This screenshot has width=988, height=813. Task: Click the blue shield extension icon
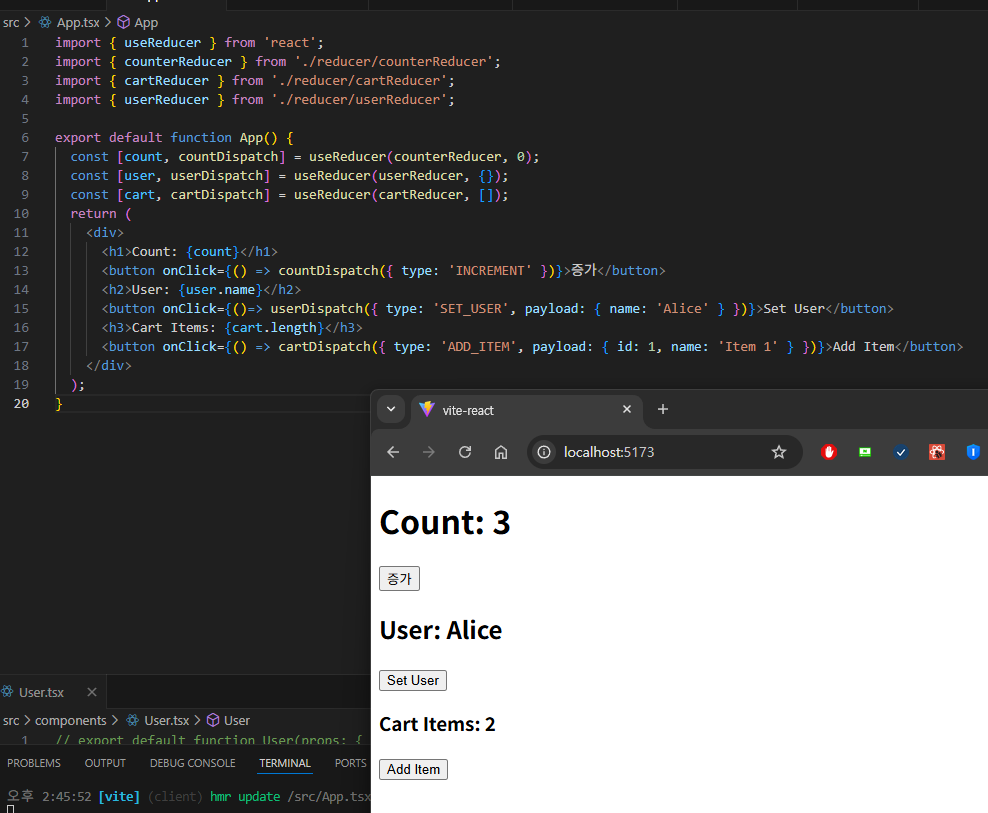pos(973,452)
